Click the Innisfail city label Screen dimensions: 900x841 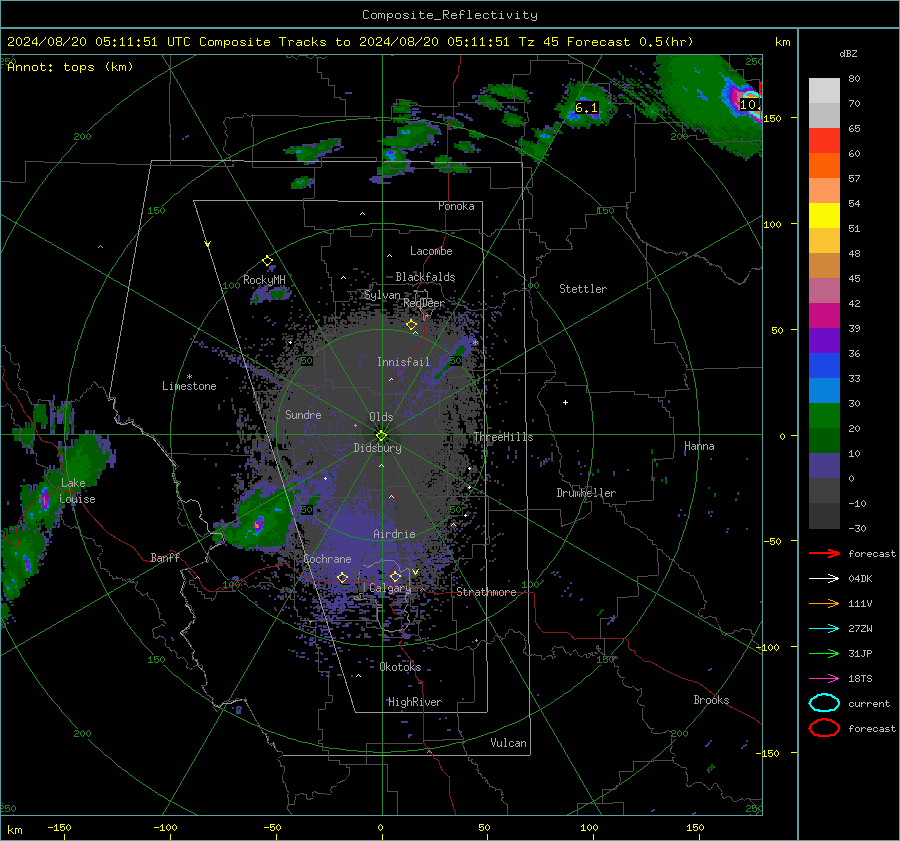click(403, 362)
